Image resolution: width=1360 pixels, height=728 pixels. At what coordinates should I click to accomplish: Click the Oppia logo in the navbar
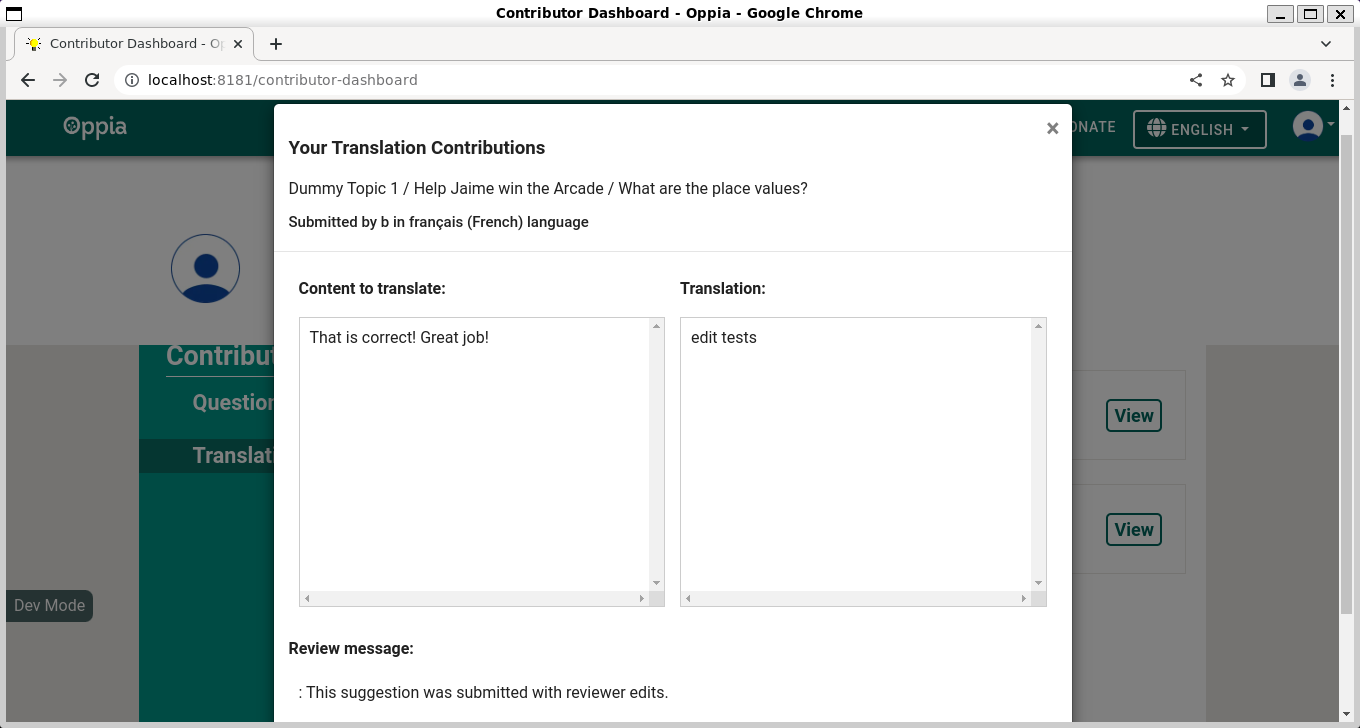[95, 127]
